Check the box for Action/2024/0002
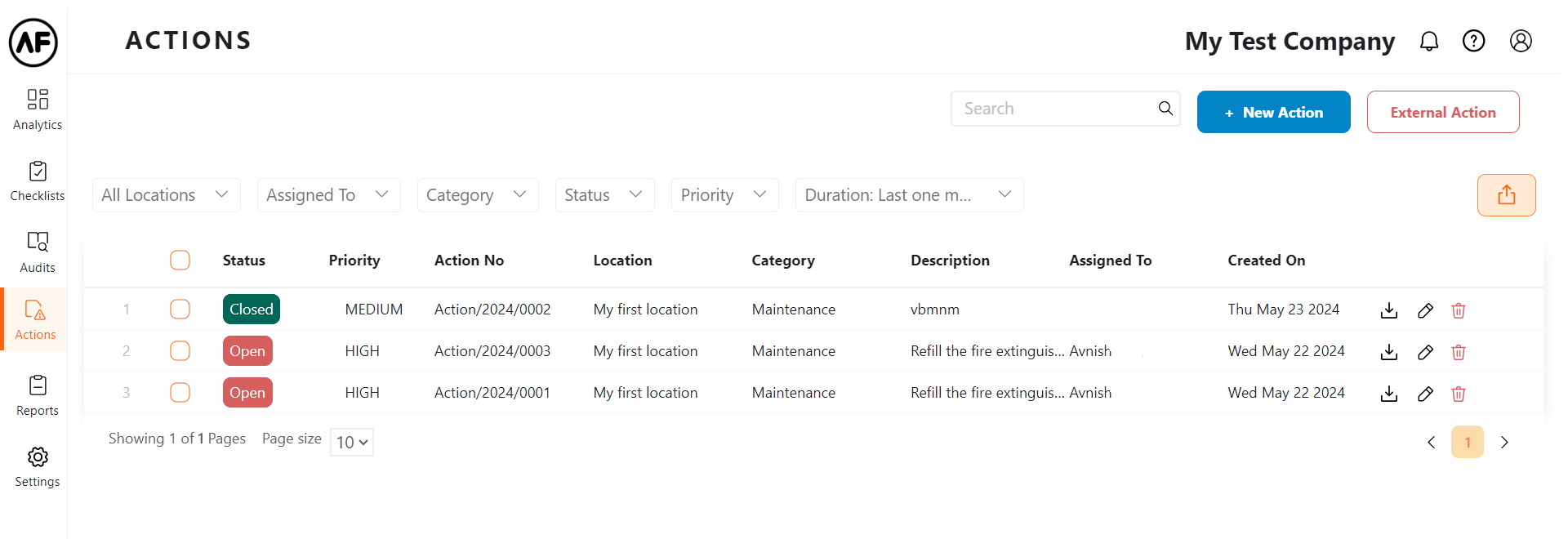Screen dimensions: 1568x539 click(180, 309)
